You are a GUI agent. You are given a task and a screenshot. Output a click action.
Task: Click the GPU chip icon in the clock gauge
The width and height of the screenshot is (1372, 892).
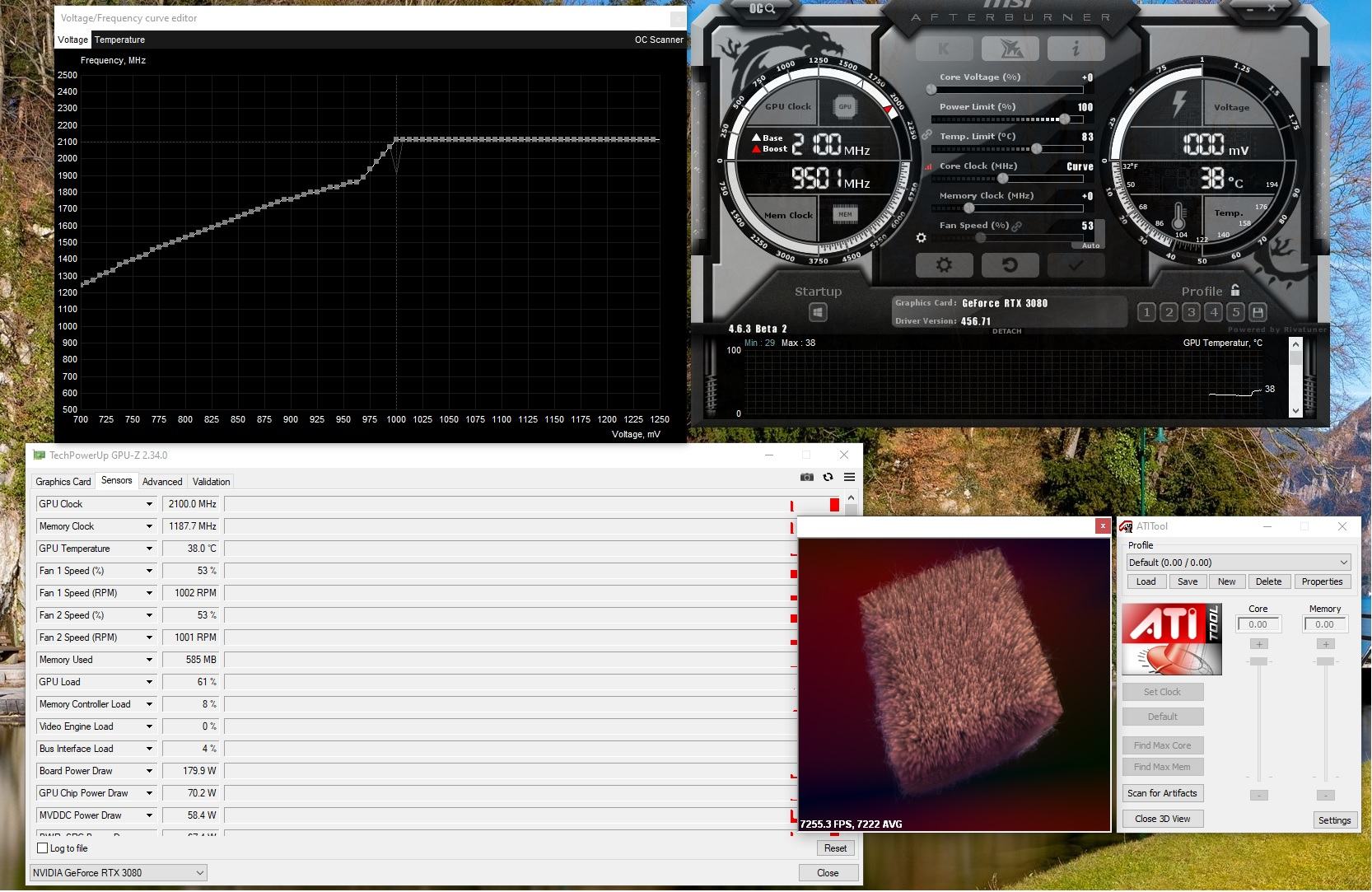pyautogui.click(x=845, y=106)
